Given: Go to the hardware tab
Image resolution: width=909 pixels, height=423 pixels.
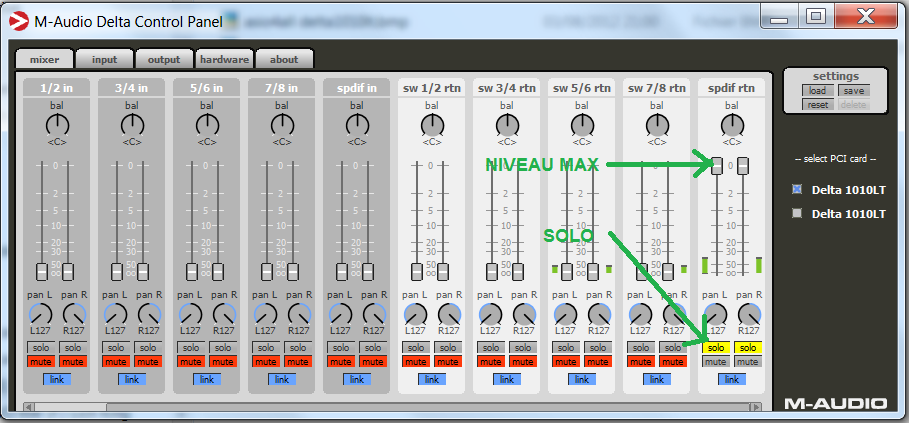Looking at the screenshot, I should (224, 59).
